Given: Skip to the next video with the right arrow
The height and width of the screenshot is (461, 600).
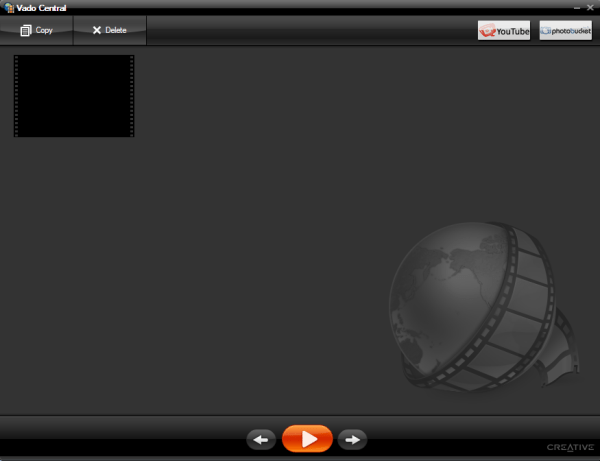Looking at the screenshot, I should click(x=352, y=440).
